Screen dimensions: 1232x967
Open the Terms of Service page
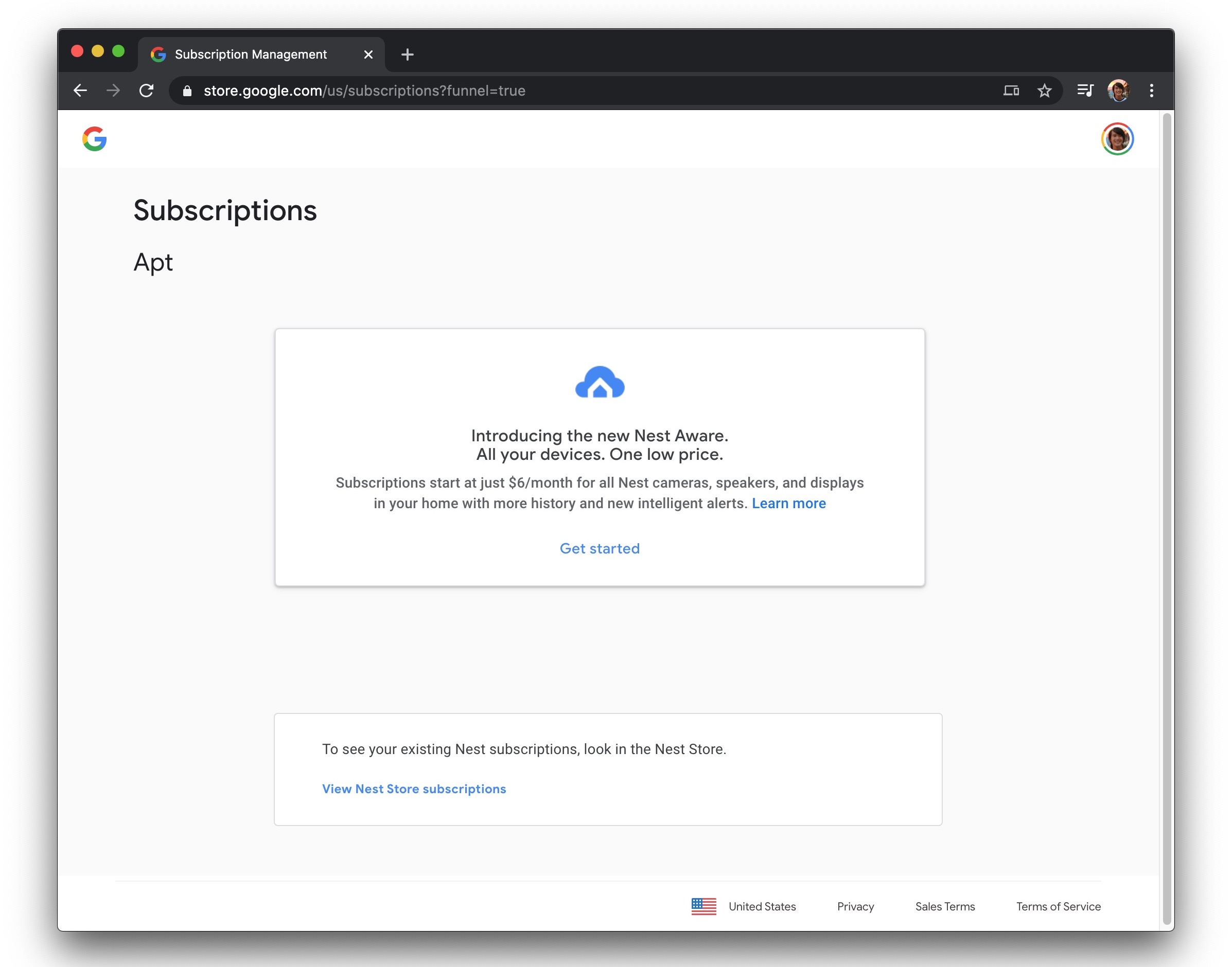pyautogui.click(x=1058, y=906)
